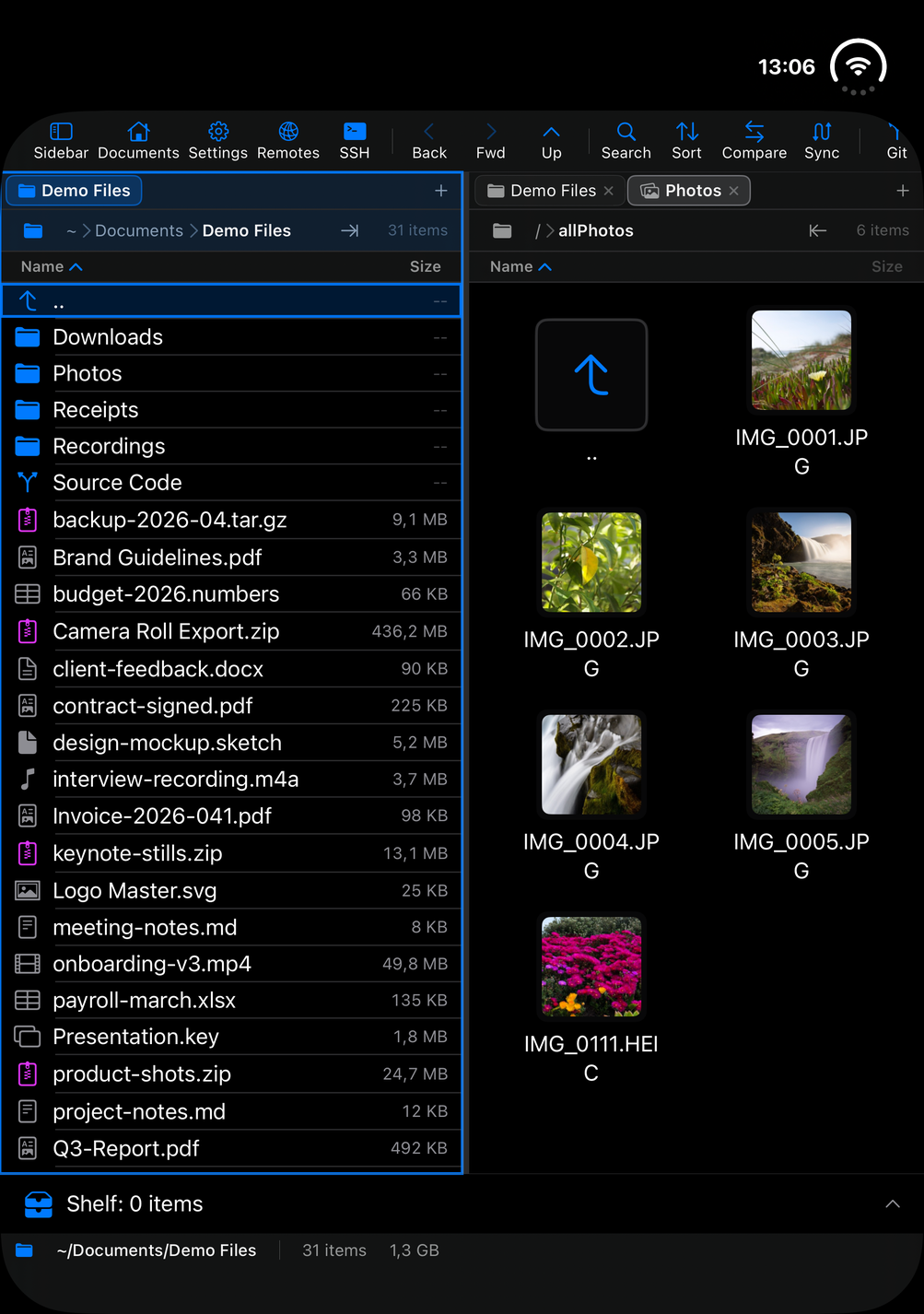This screenshot has width=924, height=1314.
Task: Select IMG_0002.JPG lemon thumbnail
Action: 591,562
